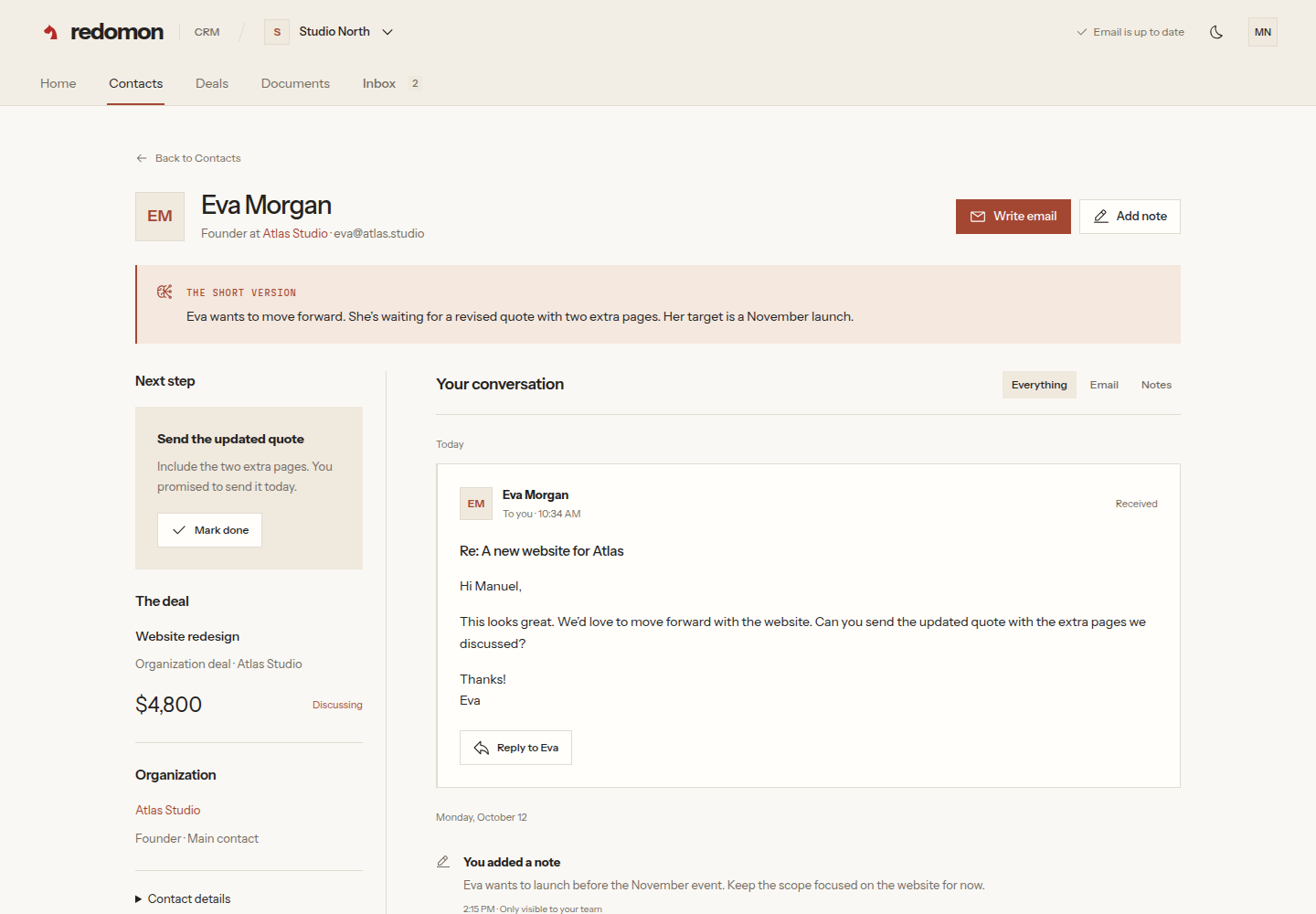Filter the conversation to Email only
Screen dimensions: 1316x914
click(x=1104, y=385)
